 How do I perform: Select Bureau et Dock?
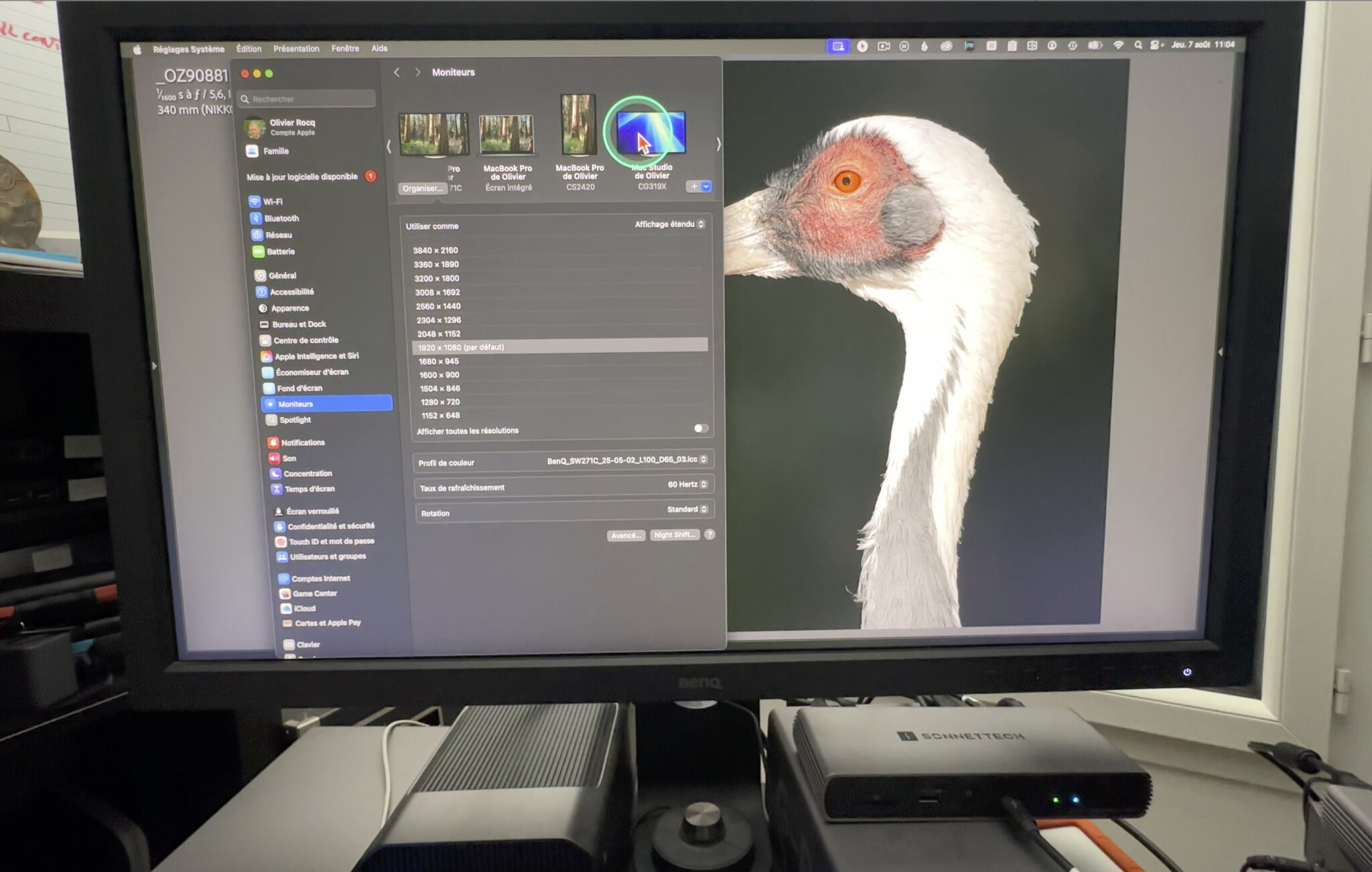click(x=293, y=324)
